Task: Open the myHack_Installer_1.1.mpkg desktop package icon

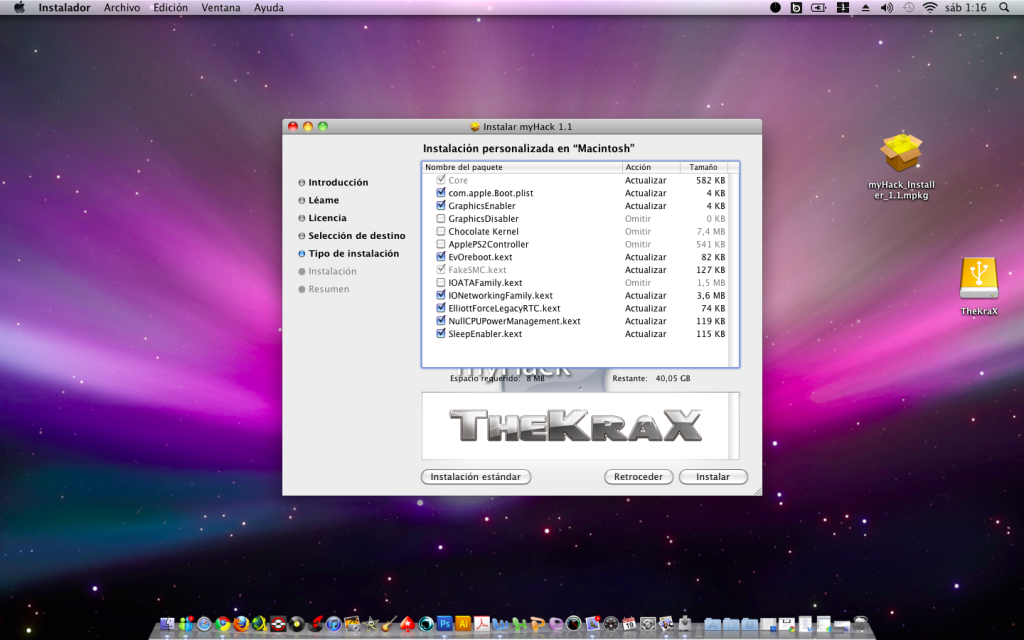Action: 901,153
